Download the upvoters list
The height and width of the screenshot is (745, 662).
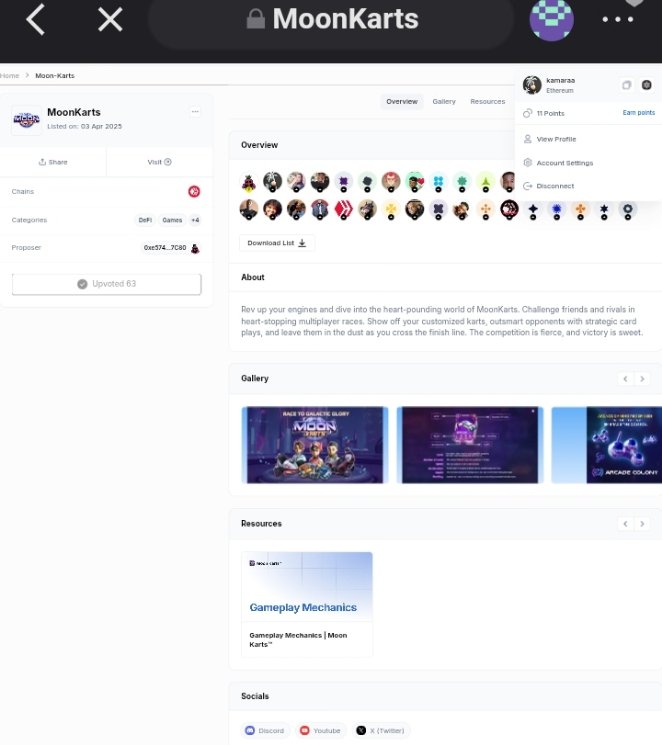pyautogui.click(x=277, y=243)
